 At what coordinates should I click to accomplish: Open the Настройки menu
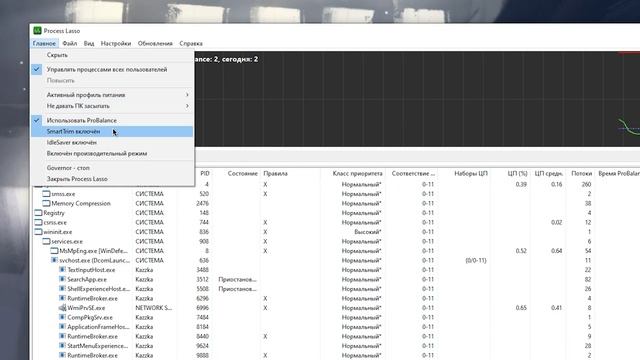[116, 43]
